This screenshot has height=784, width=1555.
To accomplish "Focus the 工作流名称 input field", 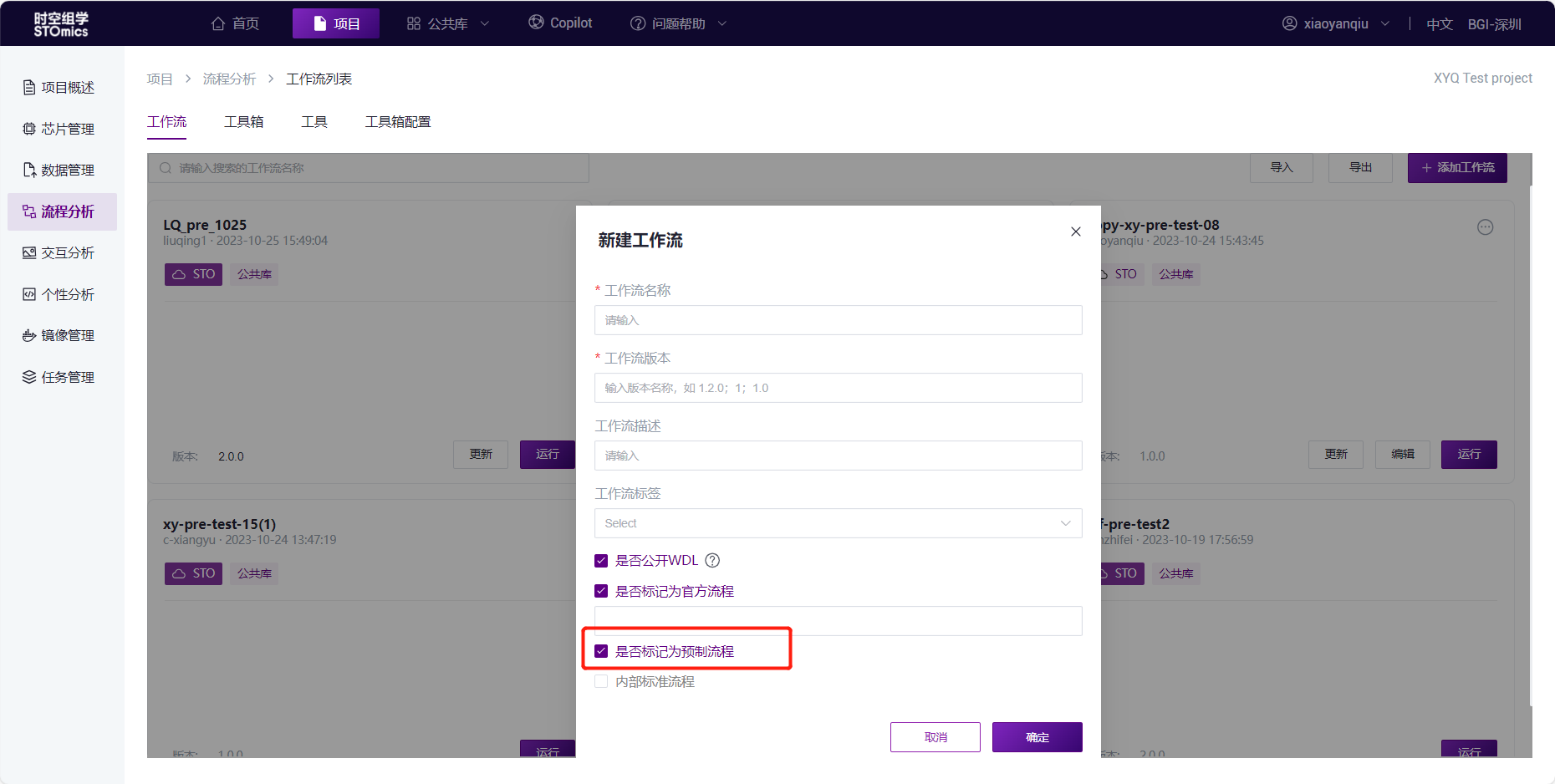I will [839, 320].
